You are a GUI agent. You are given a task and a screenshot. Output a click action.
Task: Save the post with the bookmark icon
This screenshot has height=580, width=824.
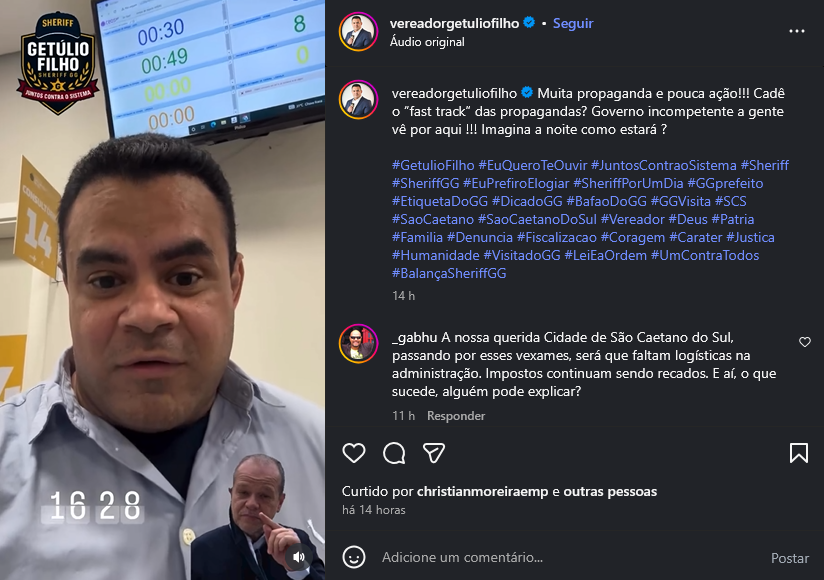click(799, 453)
